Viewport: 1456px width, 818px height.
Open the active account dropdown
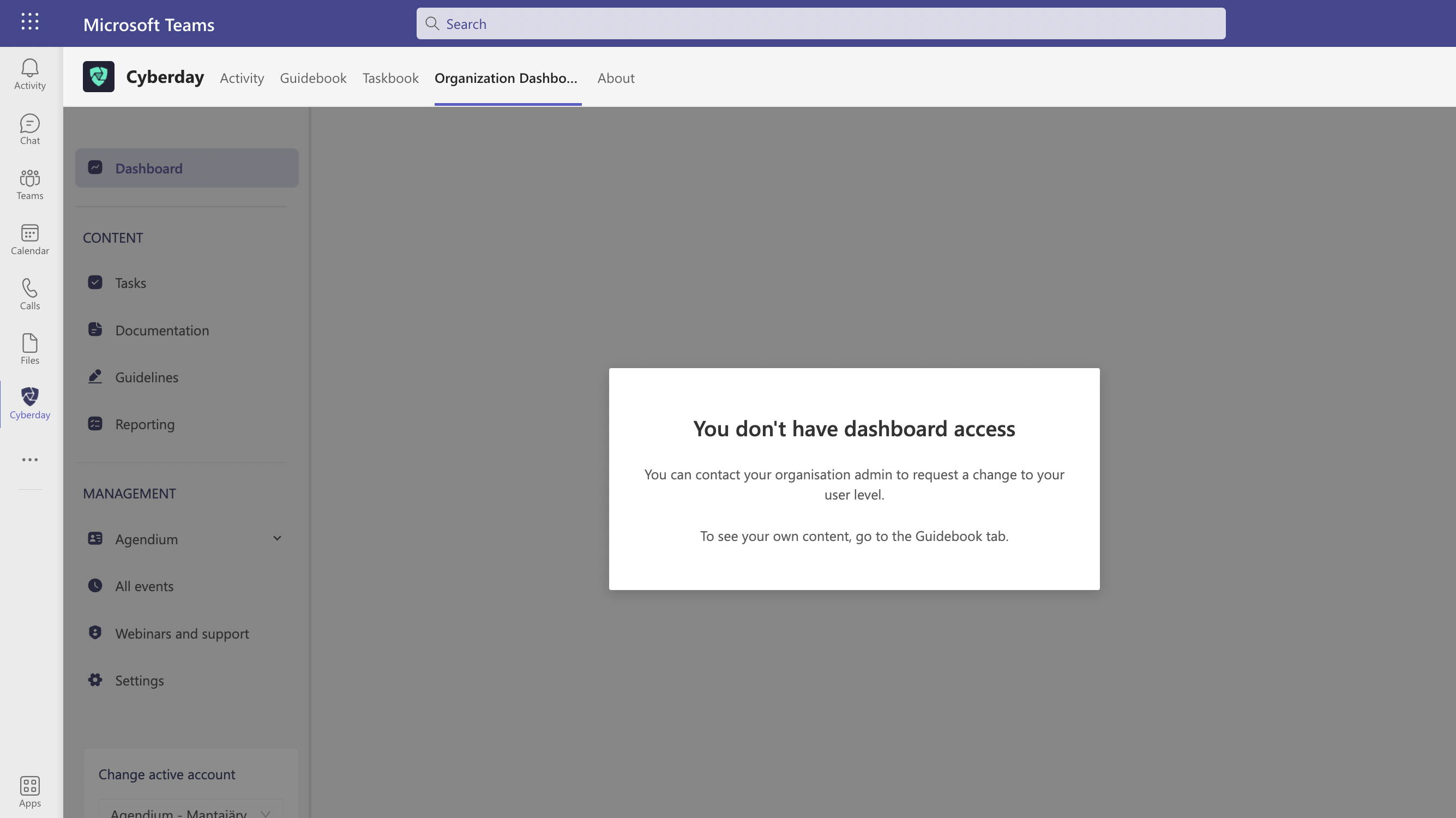point(190,809)
